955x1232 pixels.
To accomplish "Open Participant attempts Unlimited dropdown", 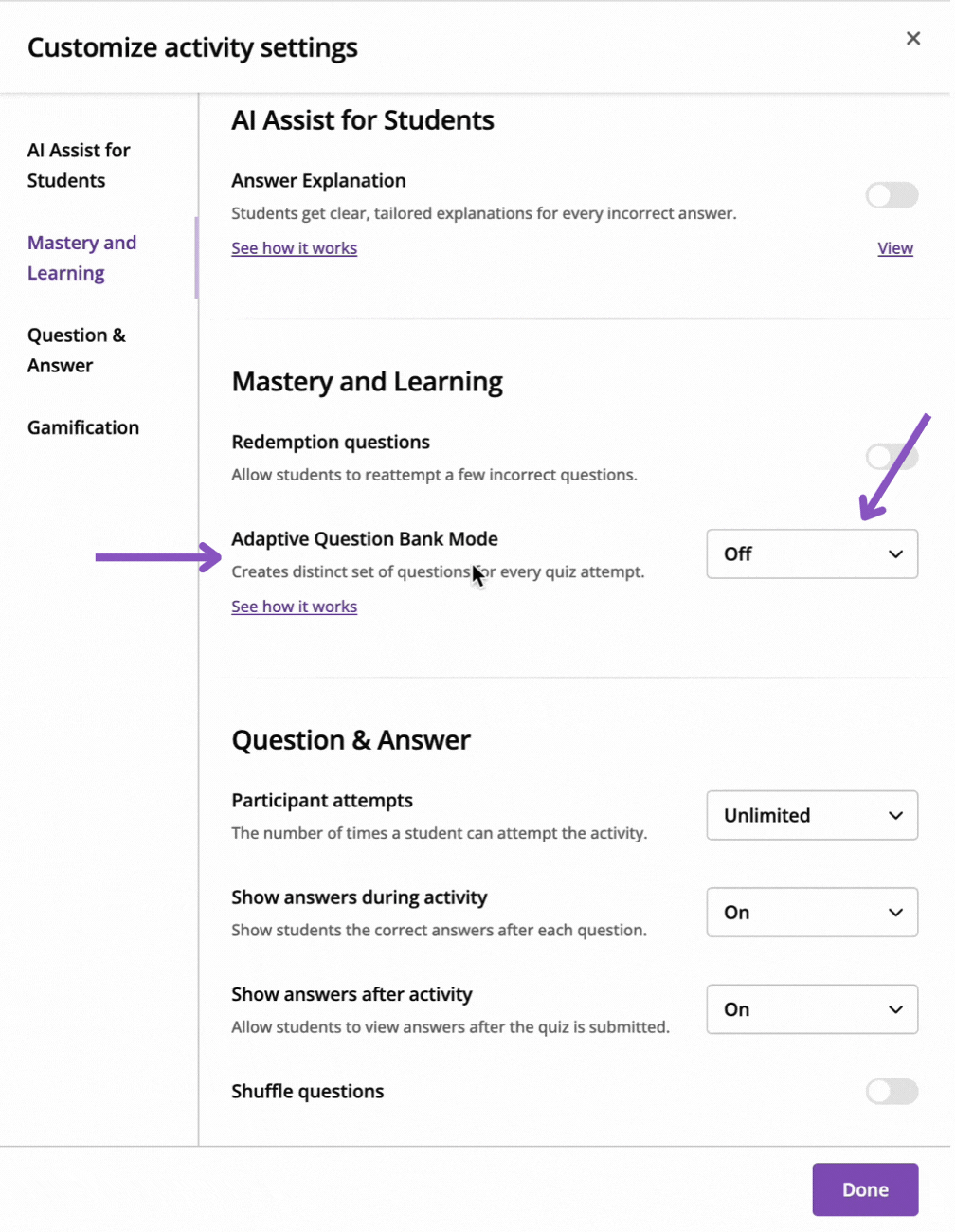I will (x=812, y=816).
